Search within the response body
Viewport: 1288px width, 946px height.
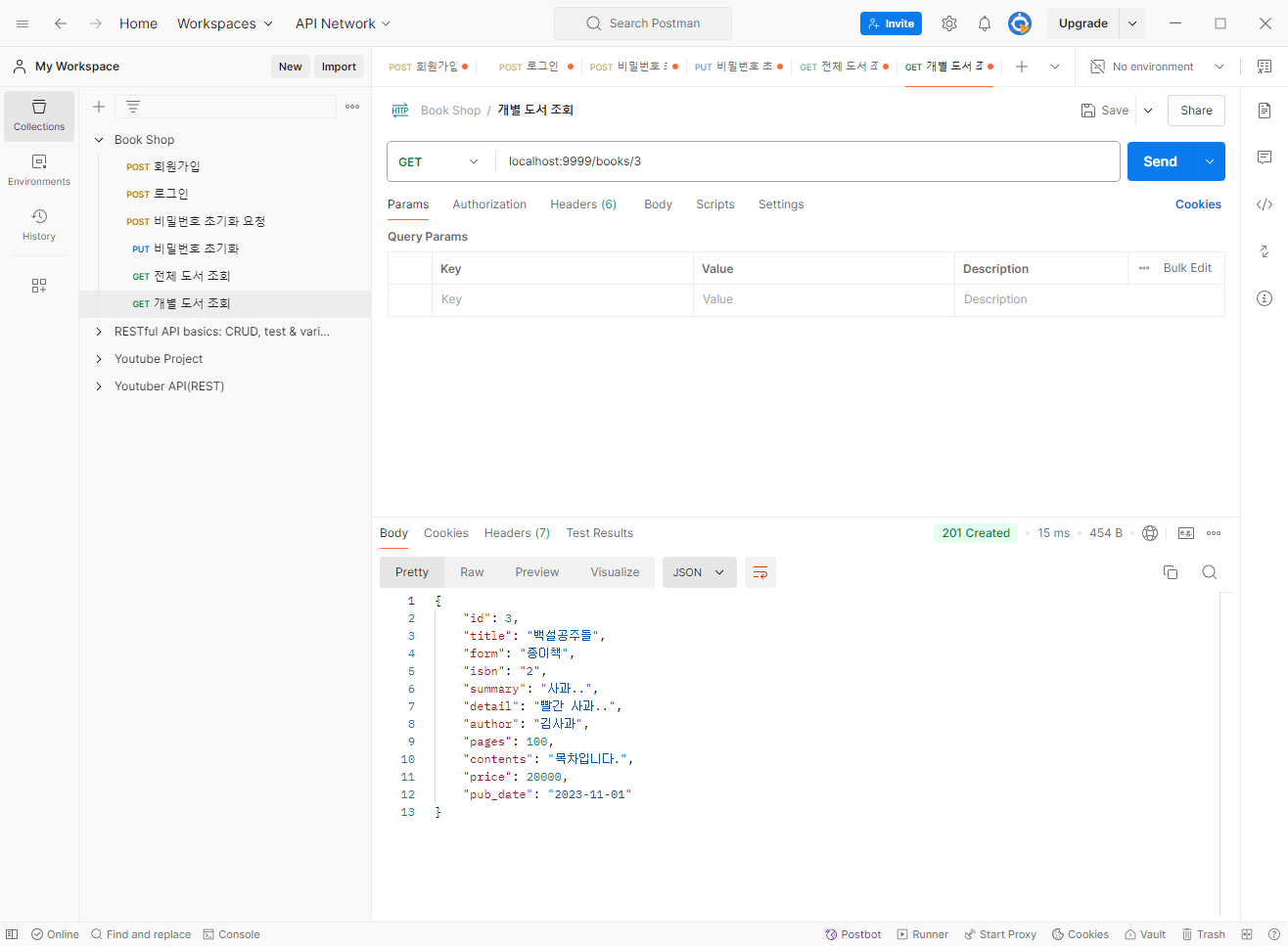(x=1210, y=572)
